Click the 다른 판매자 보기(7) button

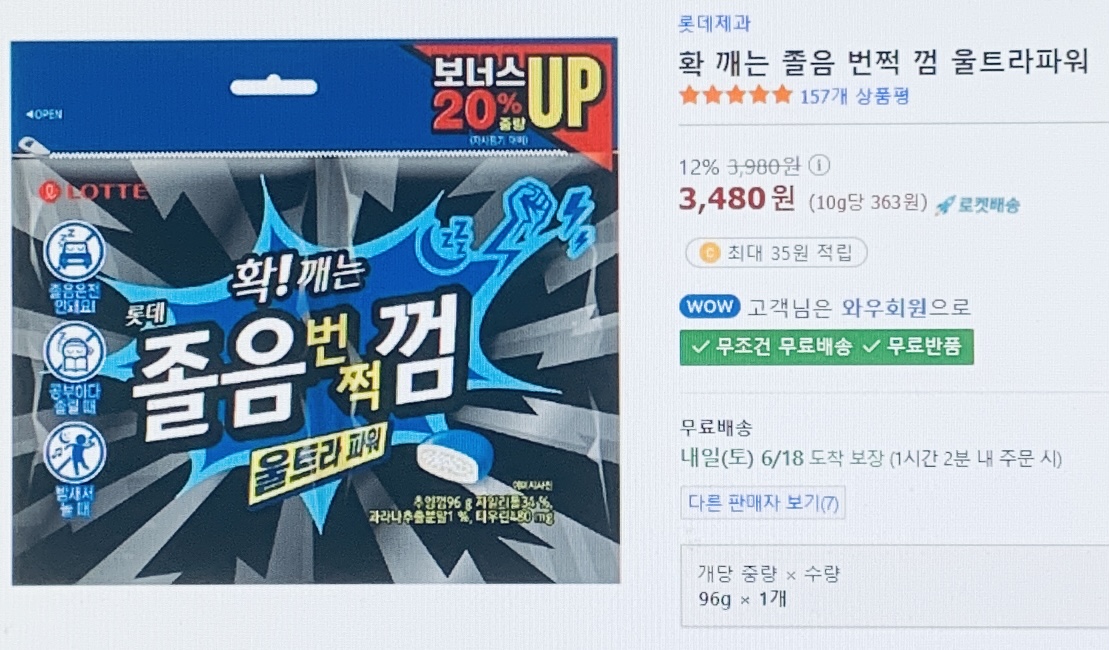tap(762, 503)
